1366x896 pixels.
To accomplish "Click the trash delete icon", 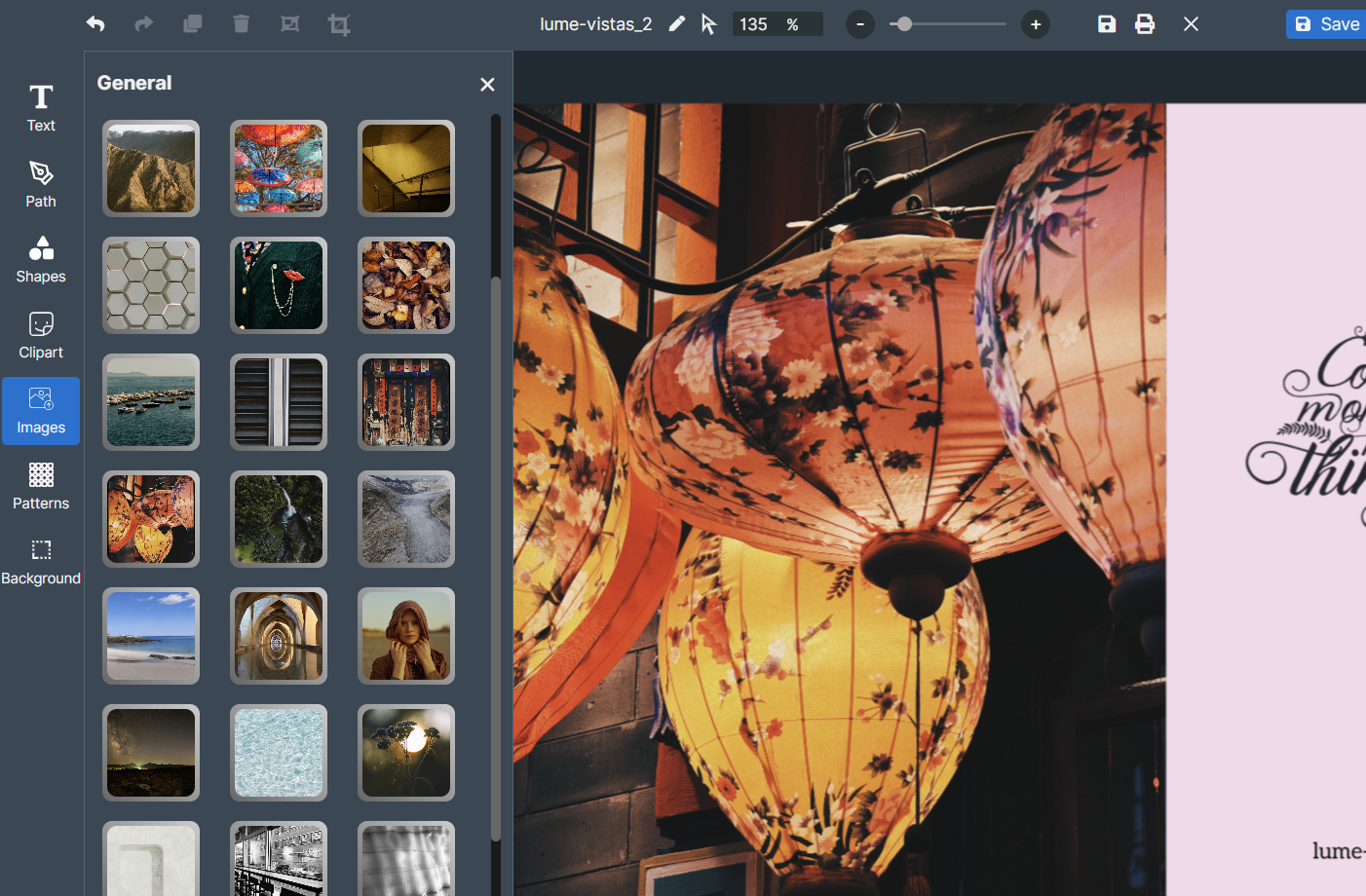I will click(x=242, y=24).
